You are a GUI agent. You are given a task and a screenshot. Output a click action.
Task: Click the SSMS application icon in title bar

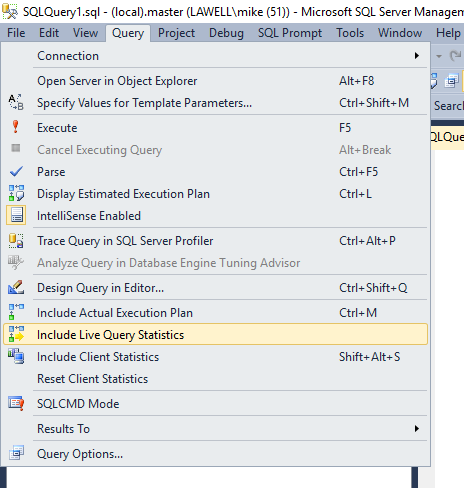pyautogui.click(x=9, y=11)
